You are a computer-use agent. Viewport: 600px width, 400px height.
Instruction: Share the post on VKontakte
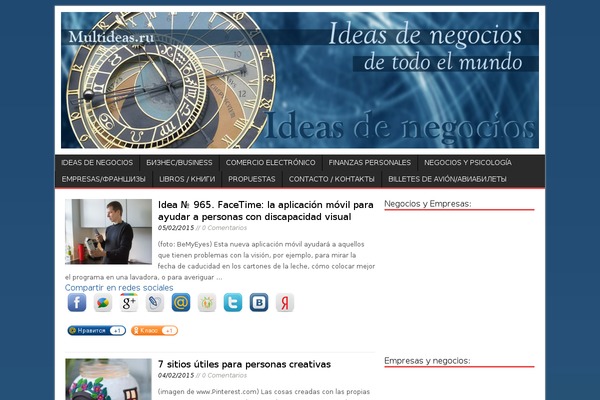click(259, 302)
